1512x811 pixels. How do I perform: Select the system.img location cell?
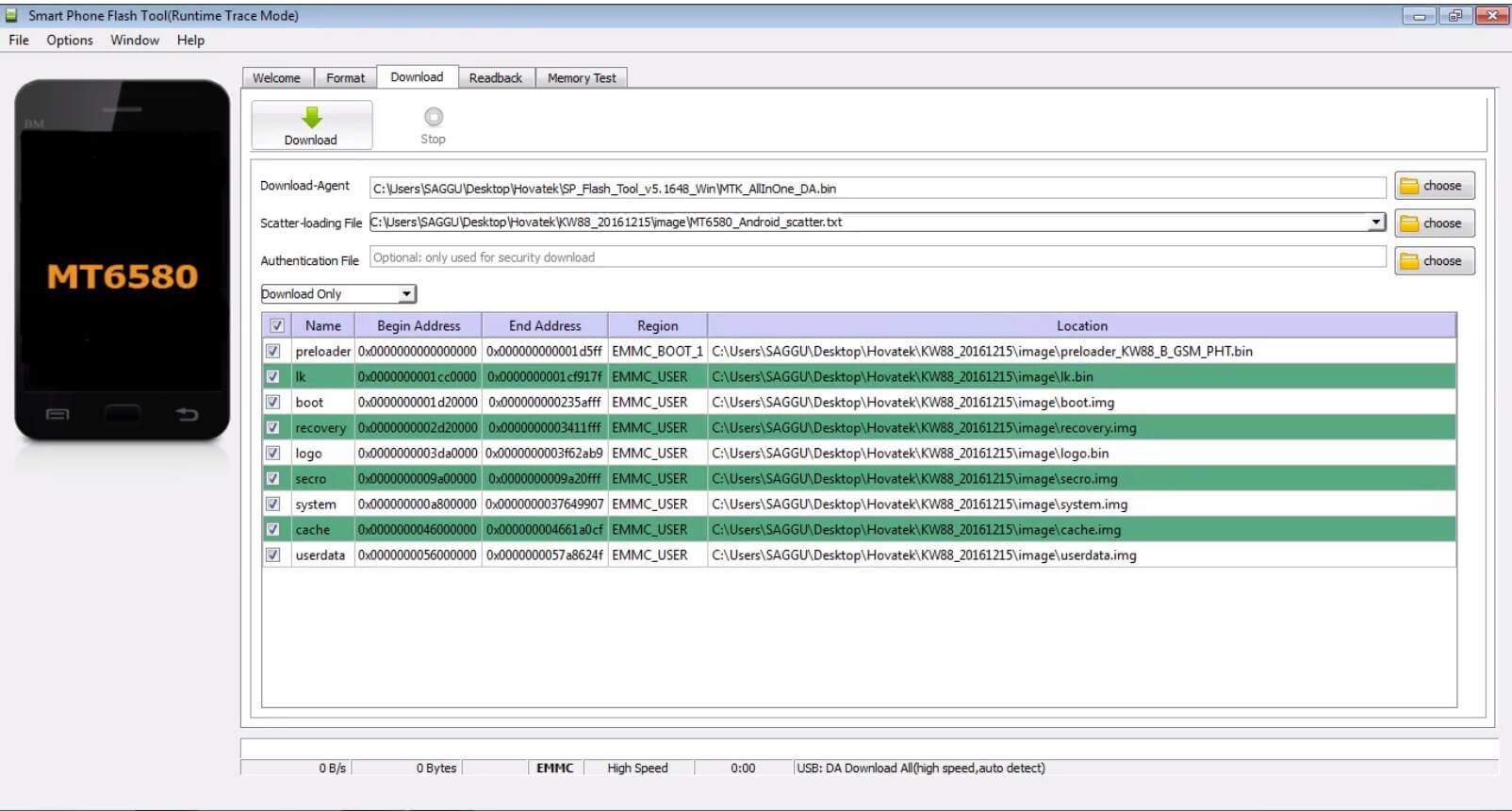(919, 505)
